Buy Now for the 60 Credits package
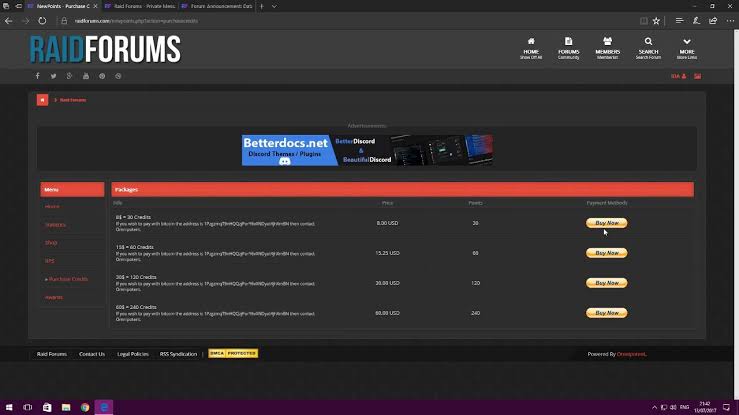This screenshot has width=739, height=415. click(607, 253)
